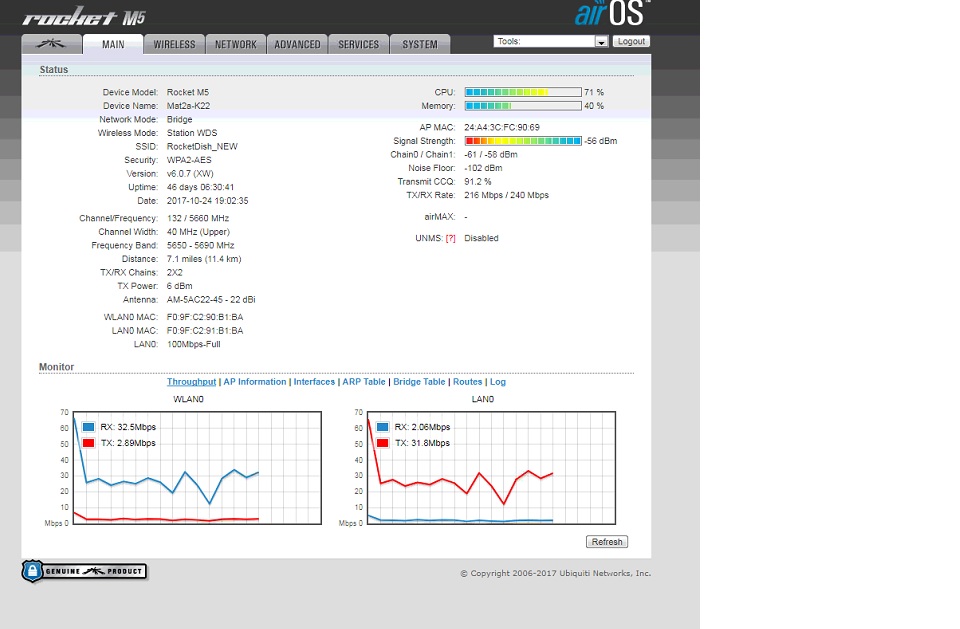Click the LAN0 MAC F0:9F:C2:91:B1:BA

[x=205, y=331]
